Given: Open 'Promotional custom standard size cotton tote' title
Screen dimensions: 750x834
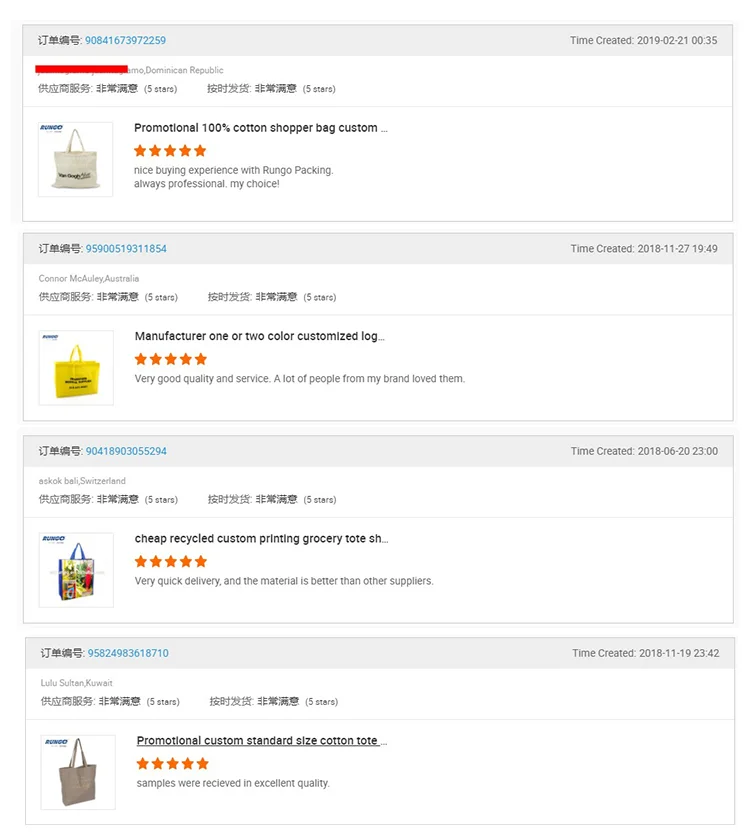Looking at the screenshot, I should click(x=261, y=741).
